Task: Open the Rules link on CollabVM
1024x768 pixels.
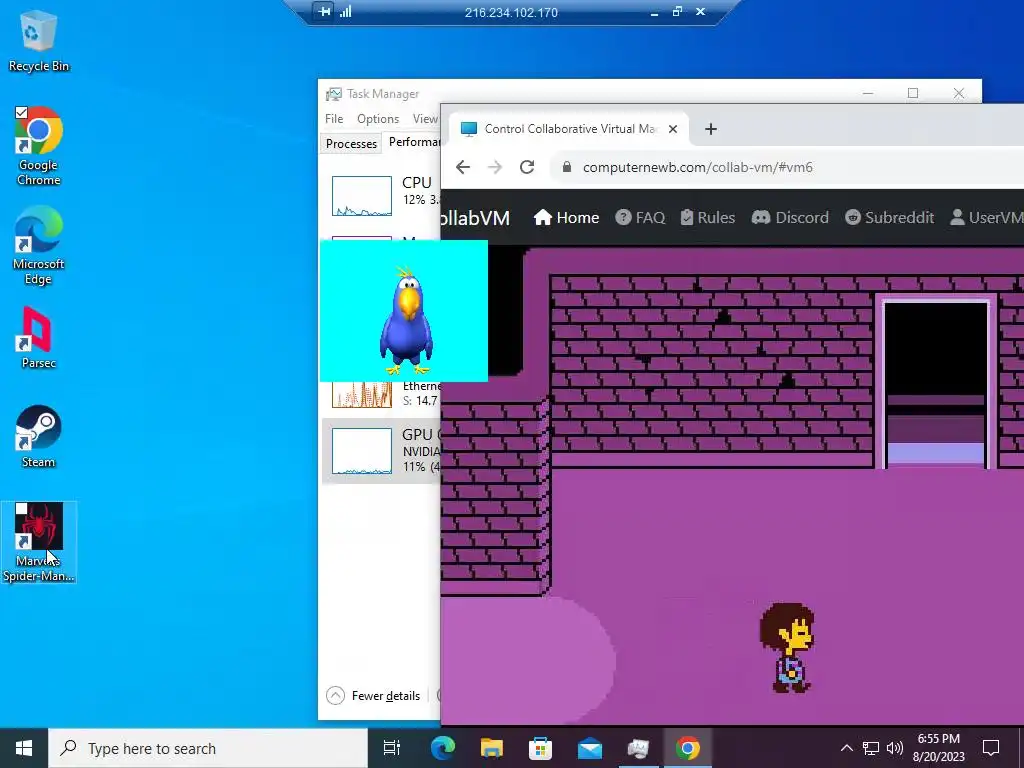Action: tap(707, 217)
